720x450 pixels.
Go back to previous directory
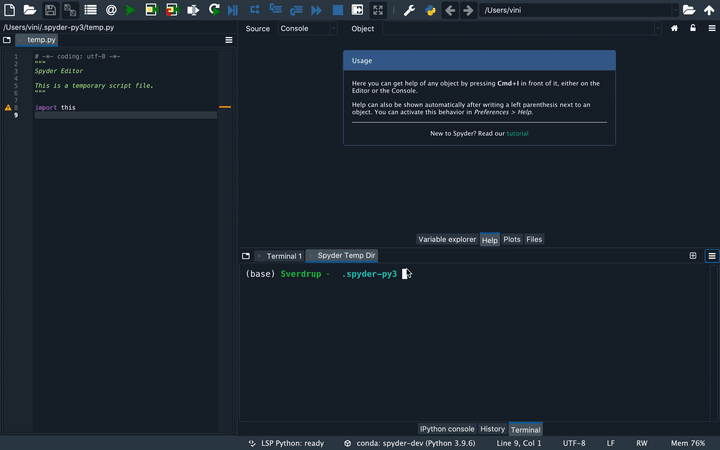[450, 10]
